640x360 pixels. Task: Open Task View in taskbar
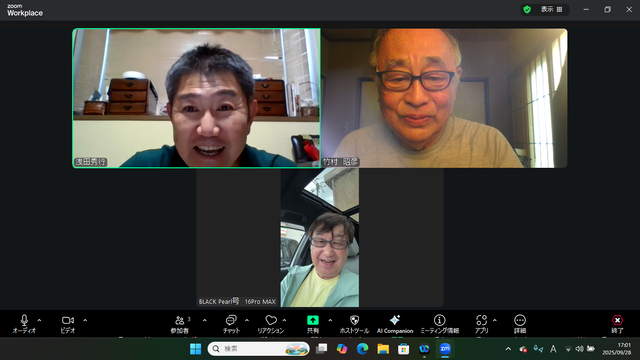pos(322,349)
